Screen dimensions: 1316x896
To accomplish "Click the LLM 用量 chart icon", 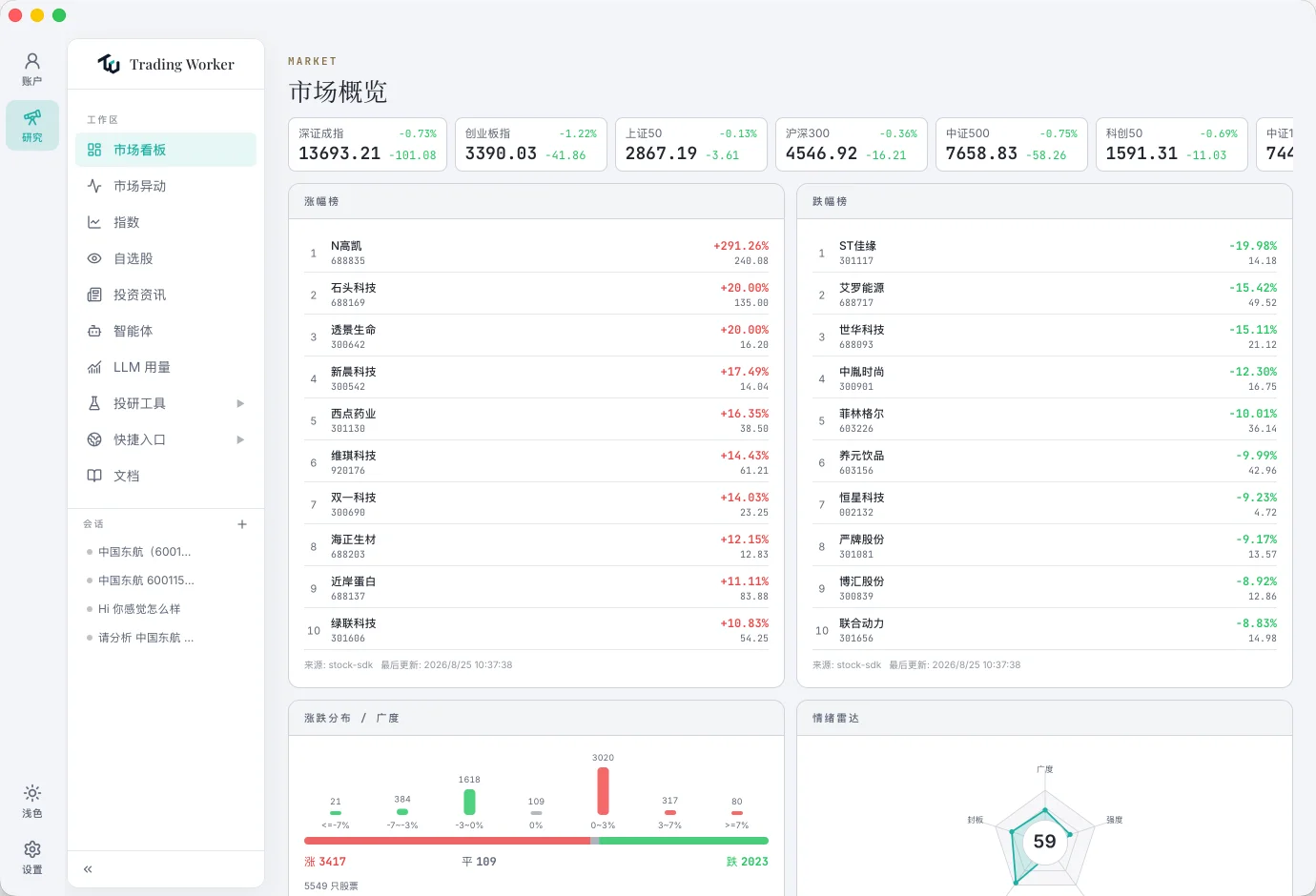I will pos(94,367).
